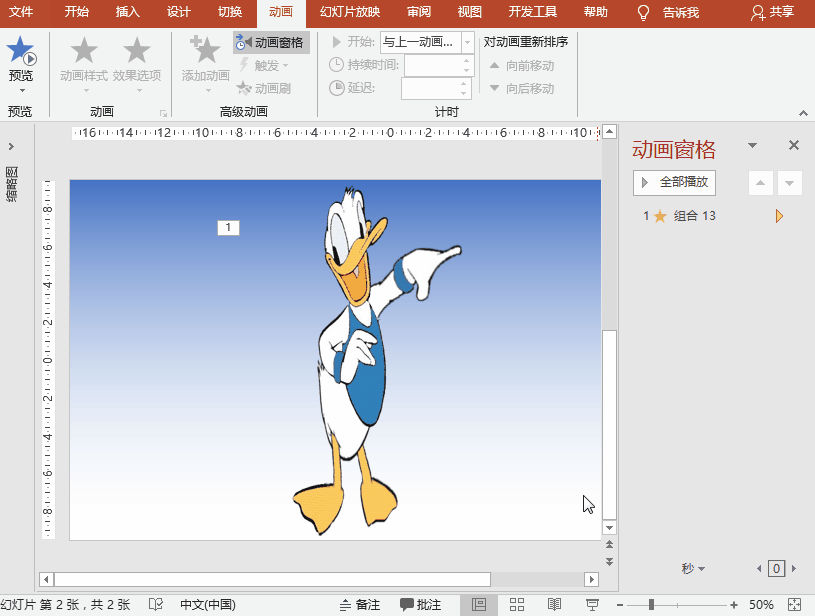Expand the thumbnail pane chevron

click(11, 147)
